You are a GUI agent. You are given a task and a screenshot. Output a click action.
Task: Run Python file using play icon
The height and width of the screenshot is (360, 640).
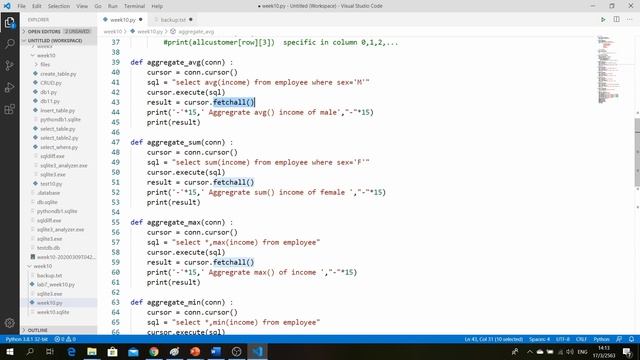pos(603,20)
